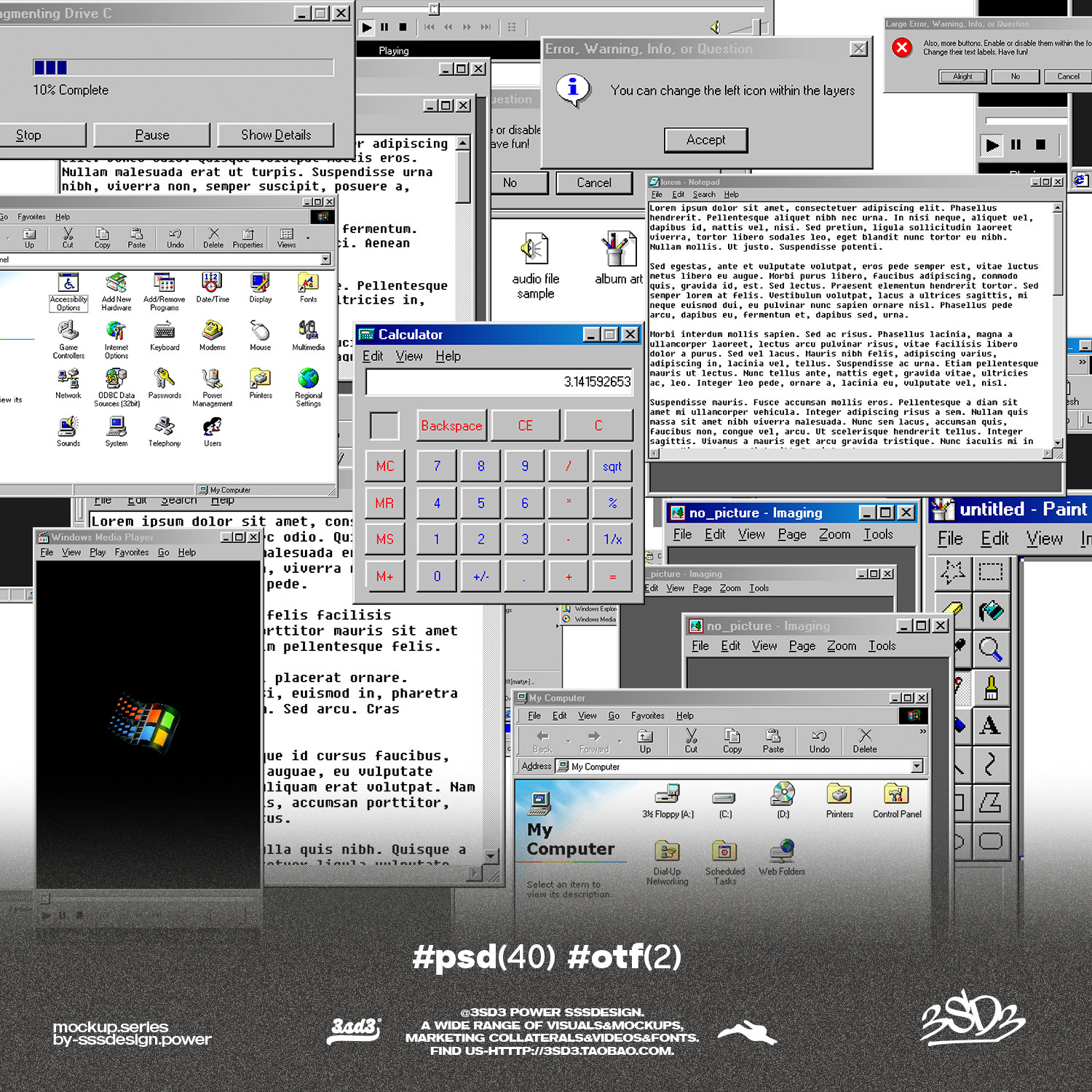Open the Display settings icon
Screen dimensions: 1092x1092
261,288
